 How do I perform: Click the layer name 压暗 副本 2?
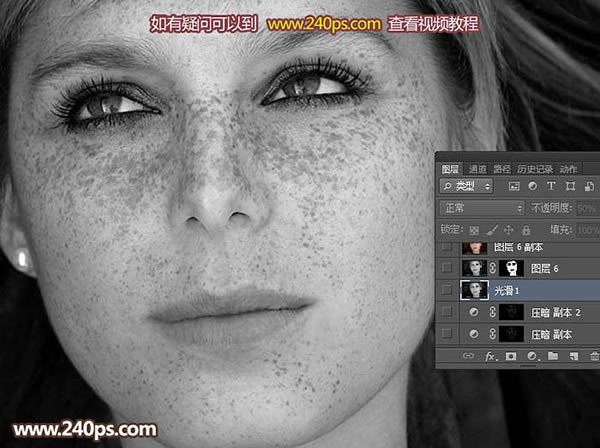tap(556, 313)
